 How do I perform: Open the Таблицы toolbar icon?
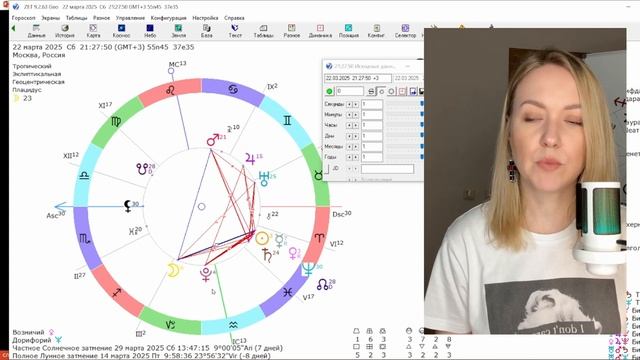click(263, 31)
